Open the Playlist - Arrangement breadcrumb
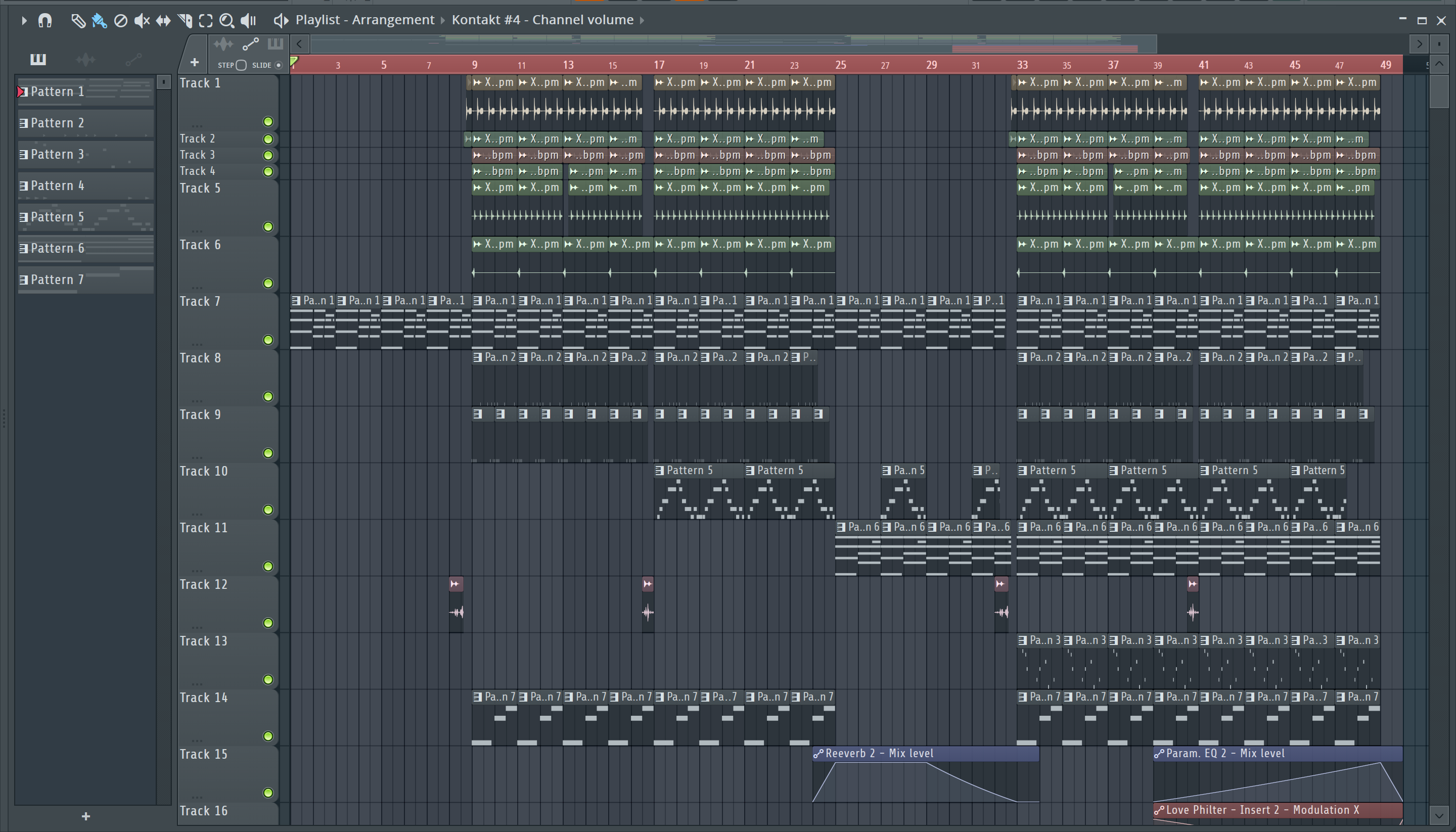 365,20
